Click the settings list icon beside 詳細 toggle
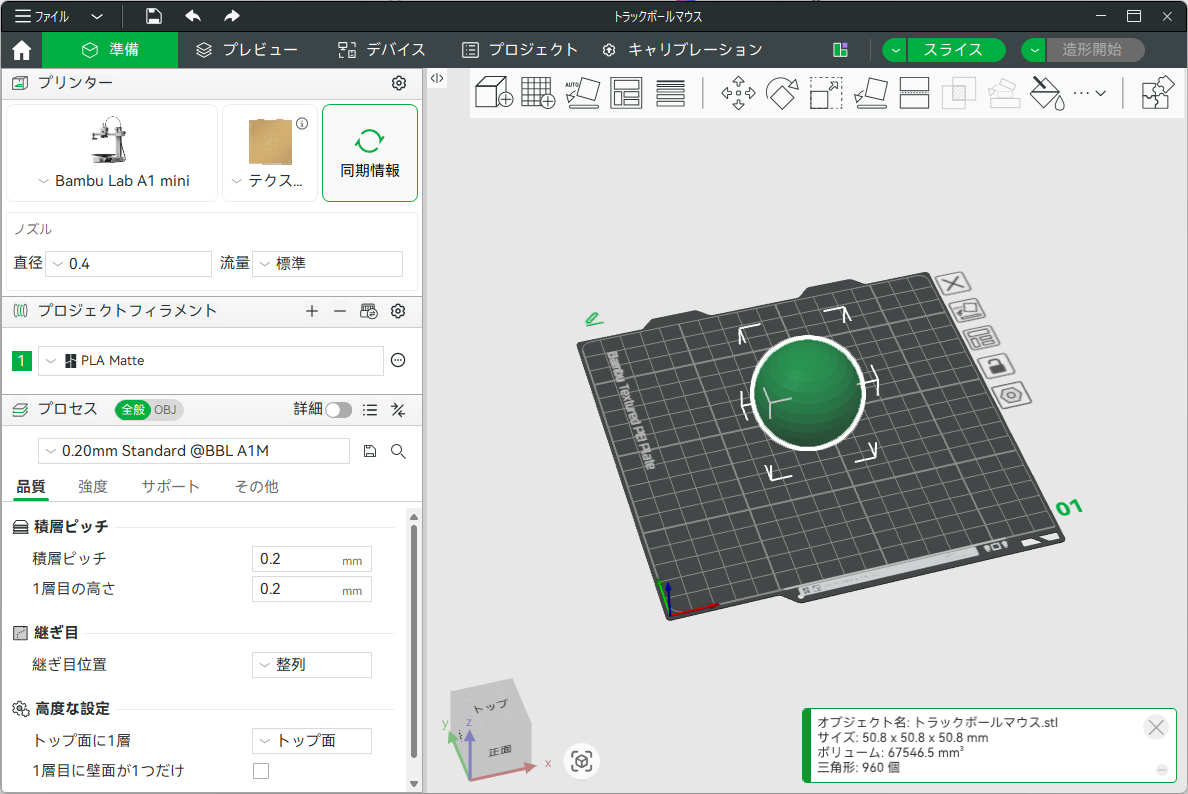Screen dimensions: 1188x794 (370, 410)
